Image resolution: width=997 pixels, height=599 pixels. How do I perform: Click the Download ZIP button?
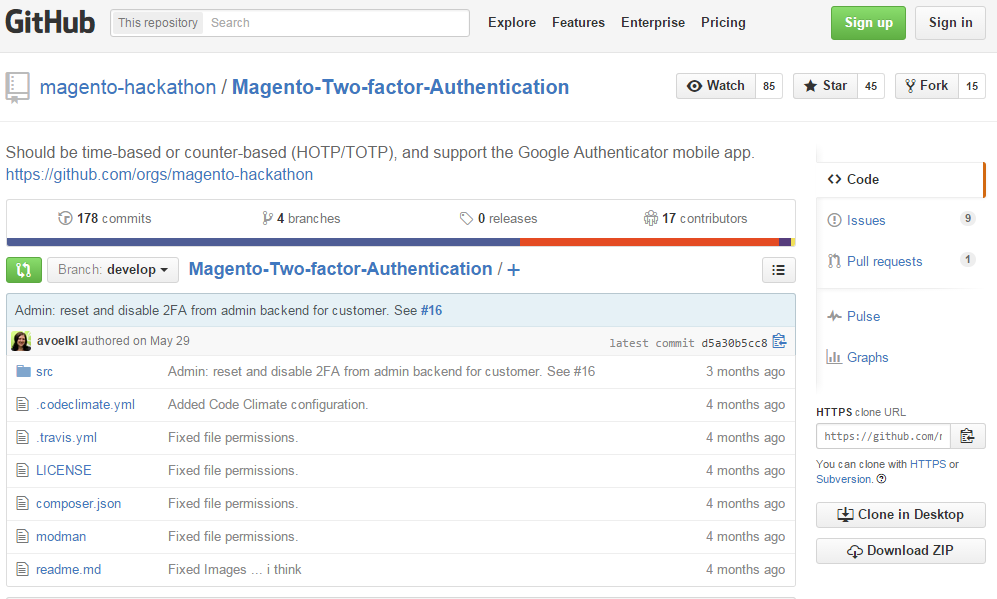point(900,551)
